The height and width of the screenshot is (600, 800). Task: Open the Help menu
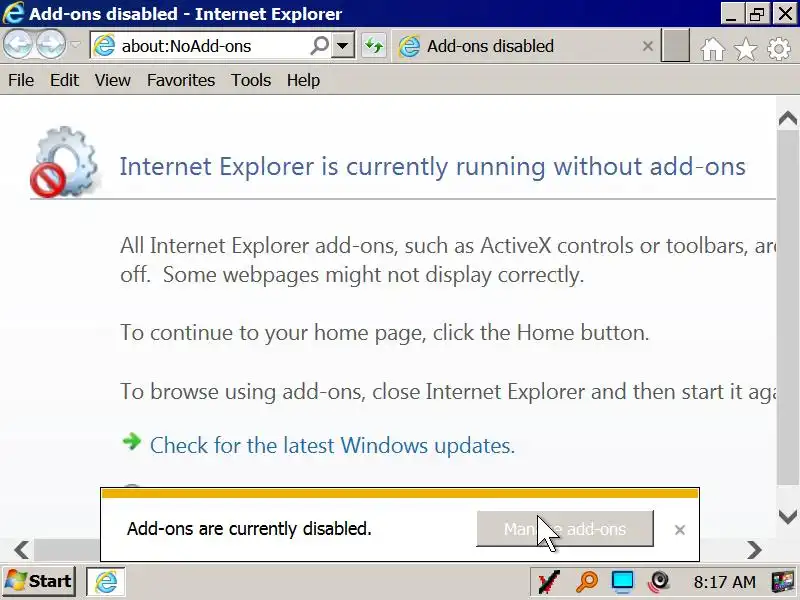pos(303,80)
